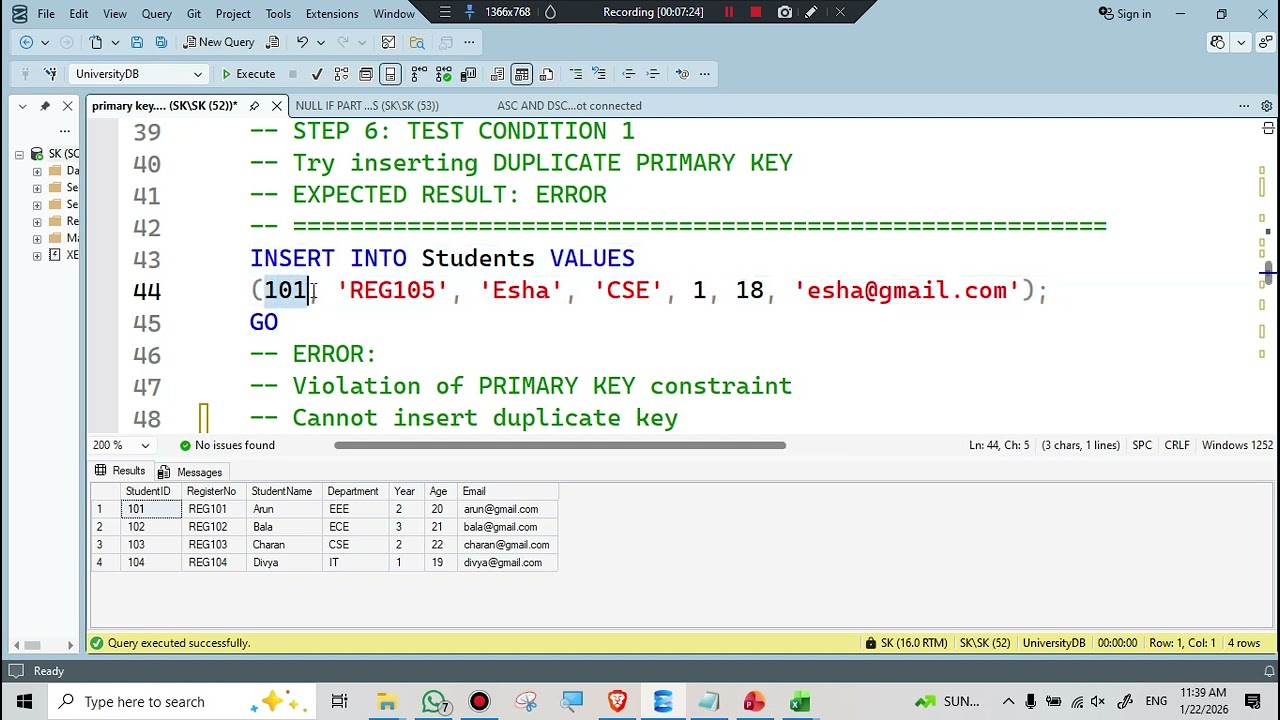Close the primary key query tab
This screenshot has height=720, width=1280.
[x=277, y=106]
